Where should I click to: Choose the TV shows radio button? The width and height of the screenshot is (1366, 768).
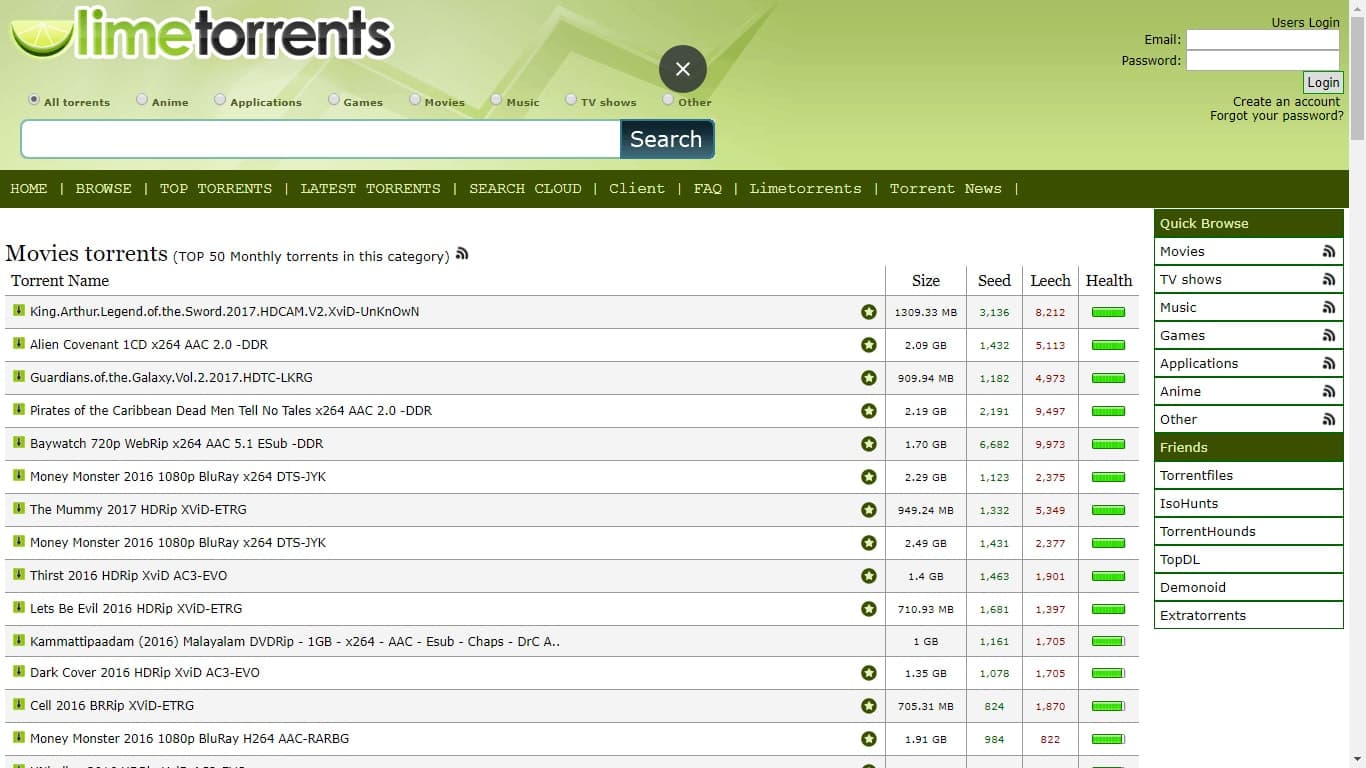pyautogui.click(x=571, y=100)
